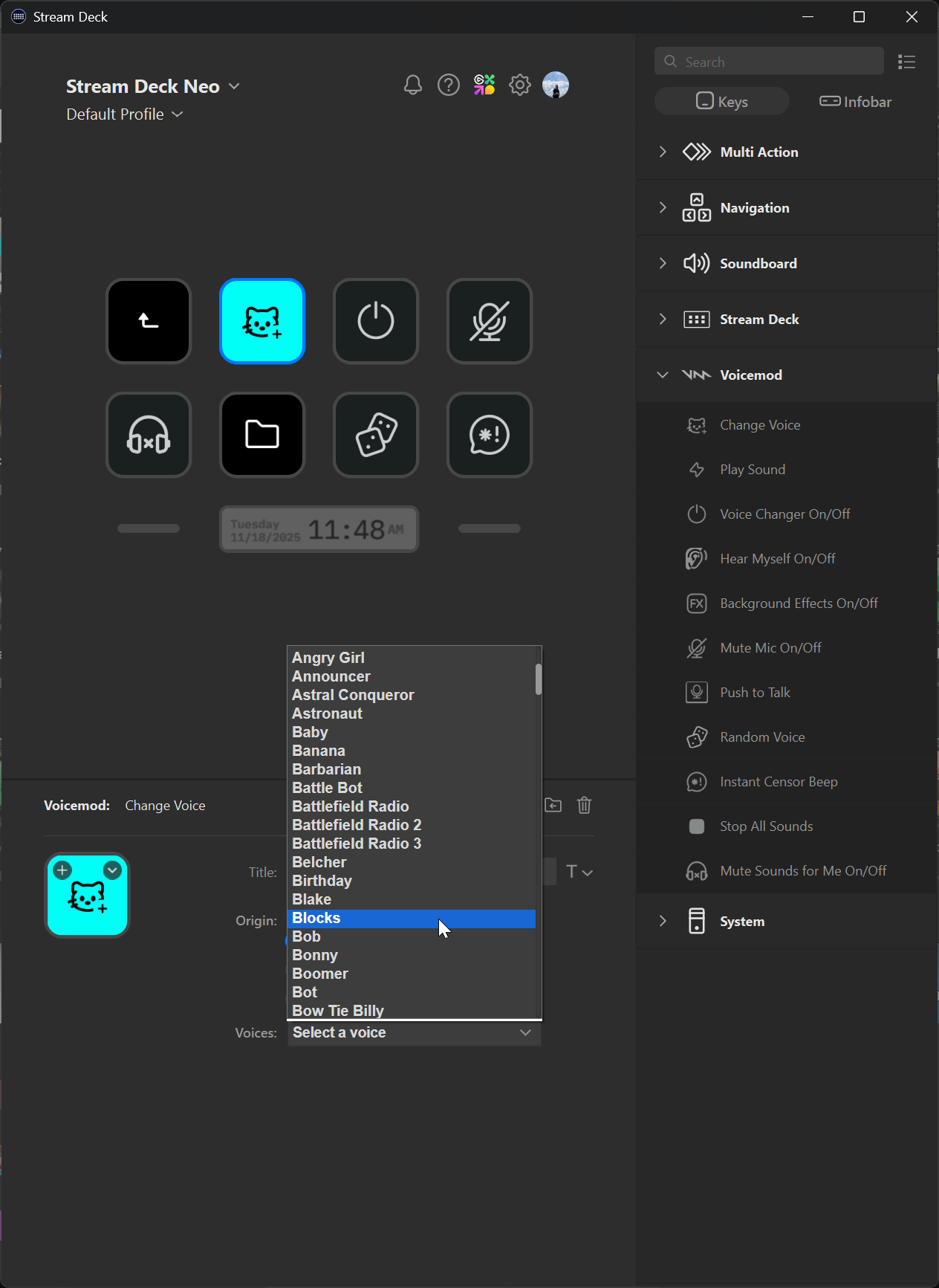Open the title text style T dropdown
Image resolution: width=939 pixels, height=1288 pixels.
579,872
